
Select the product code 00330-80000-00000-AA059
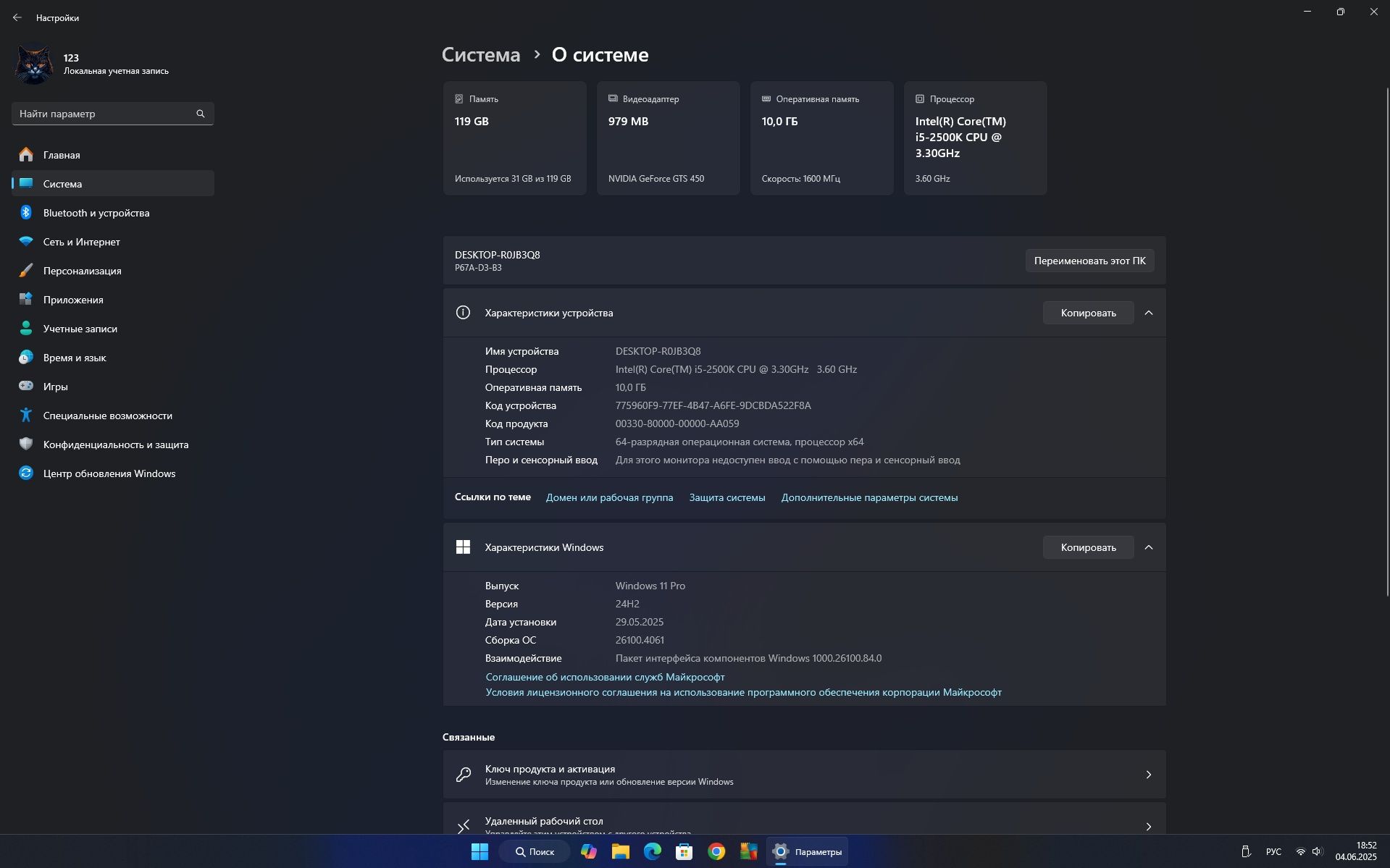point(677,424)
